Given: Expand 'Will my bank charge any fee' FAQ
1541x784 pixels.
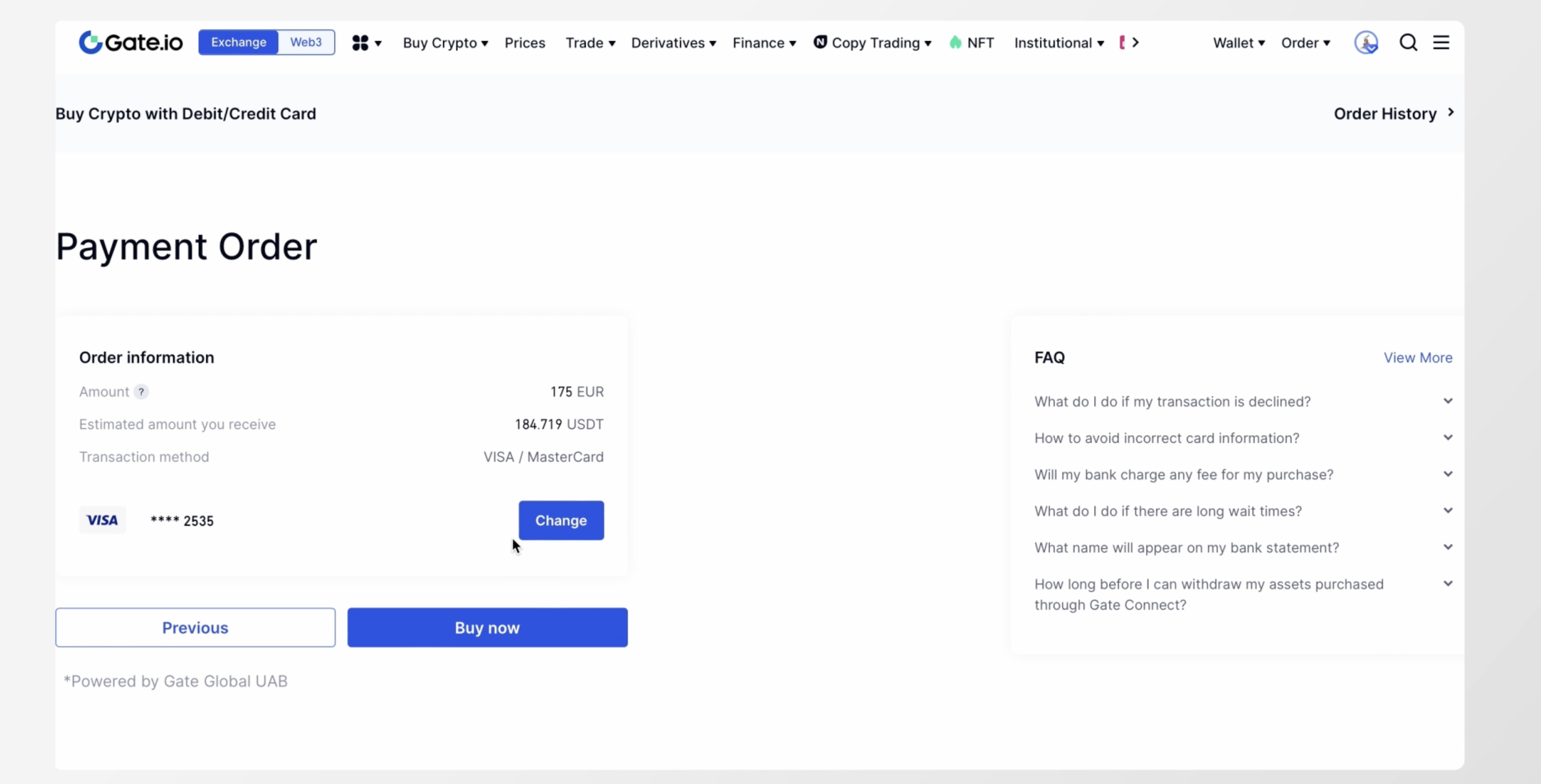Looking at the screenshot, I should (x=1447, y=474).
